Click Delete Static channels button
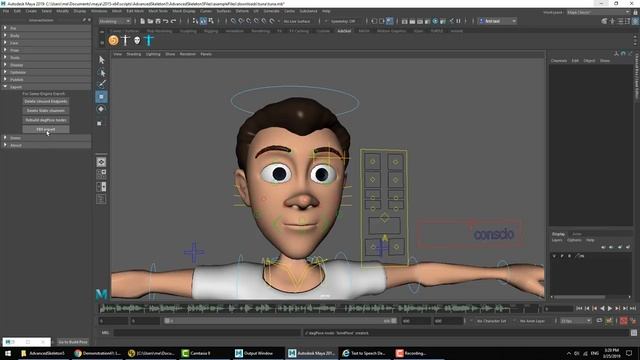 coord(46,111)
